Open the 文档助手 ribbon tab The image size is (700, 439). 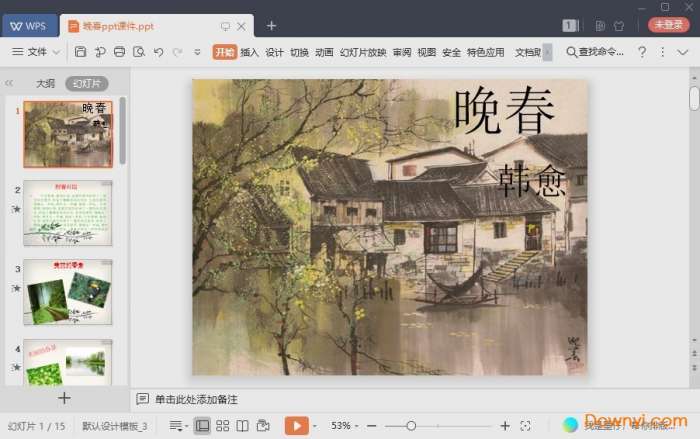tap(528, 52)
